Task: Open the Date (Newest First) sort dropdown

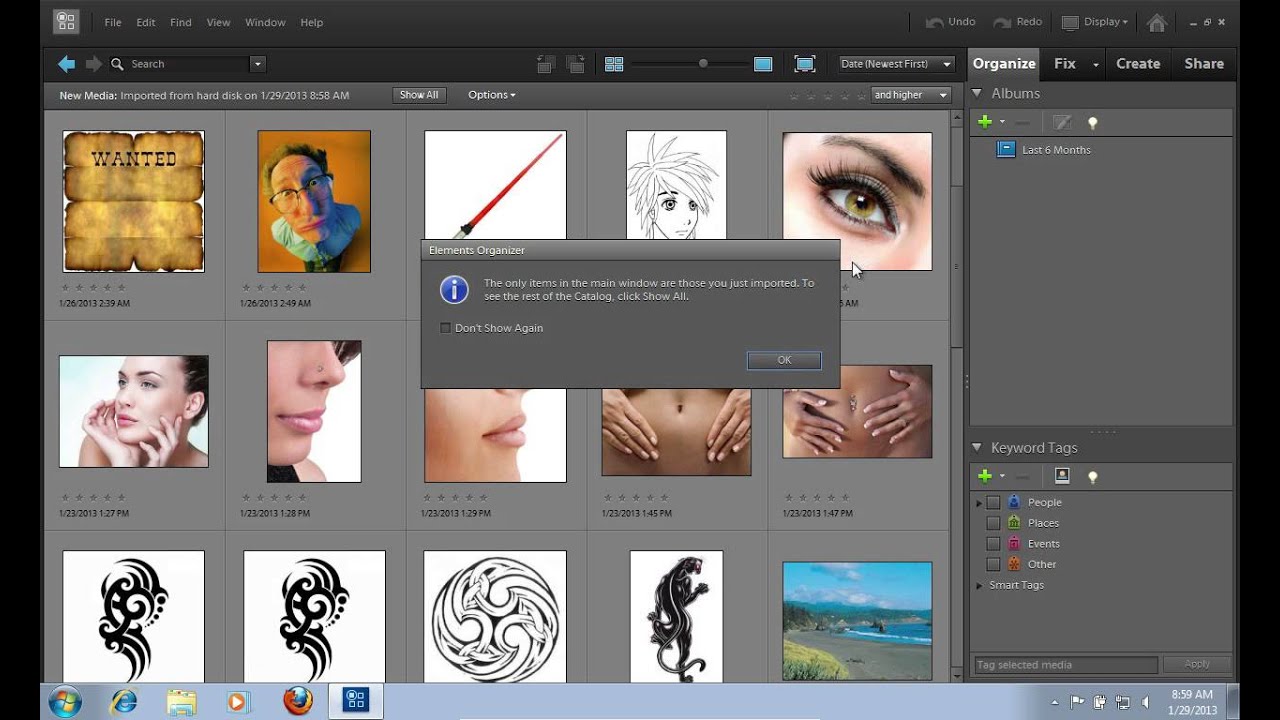Action: pos(897,64)
